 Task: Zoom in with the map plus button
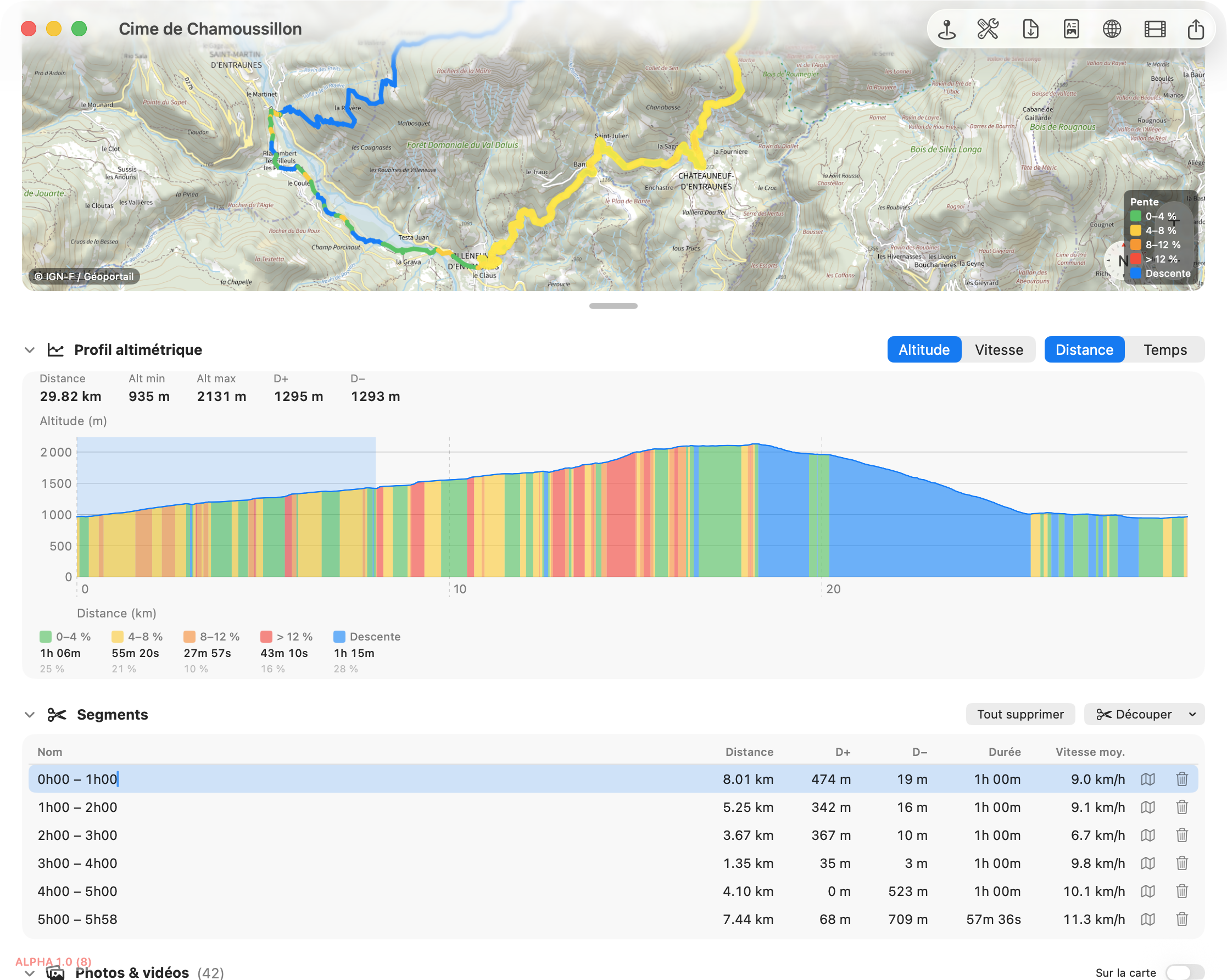pos(1174,221)
